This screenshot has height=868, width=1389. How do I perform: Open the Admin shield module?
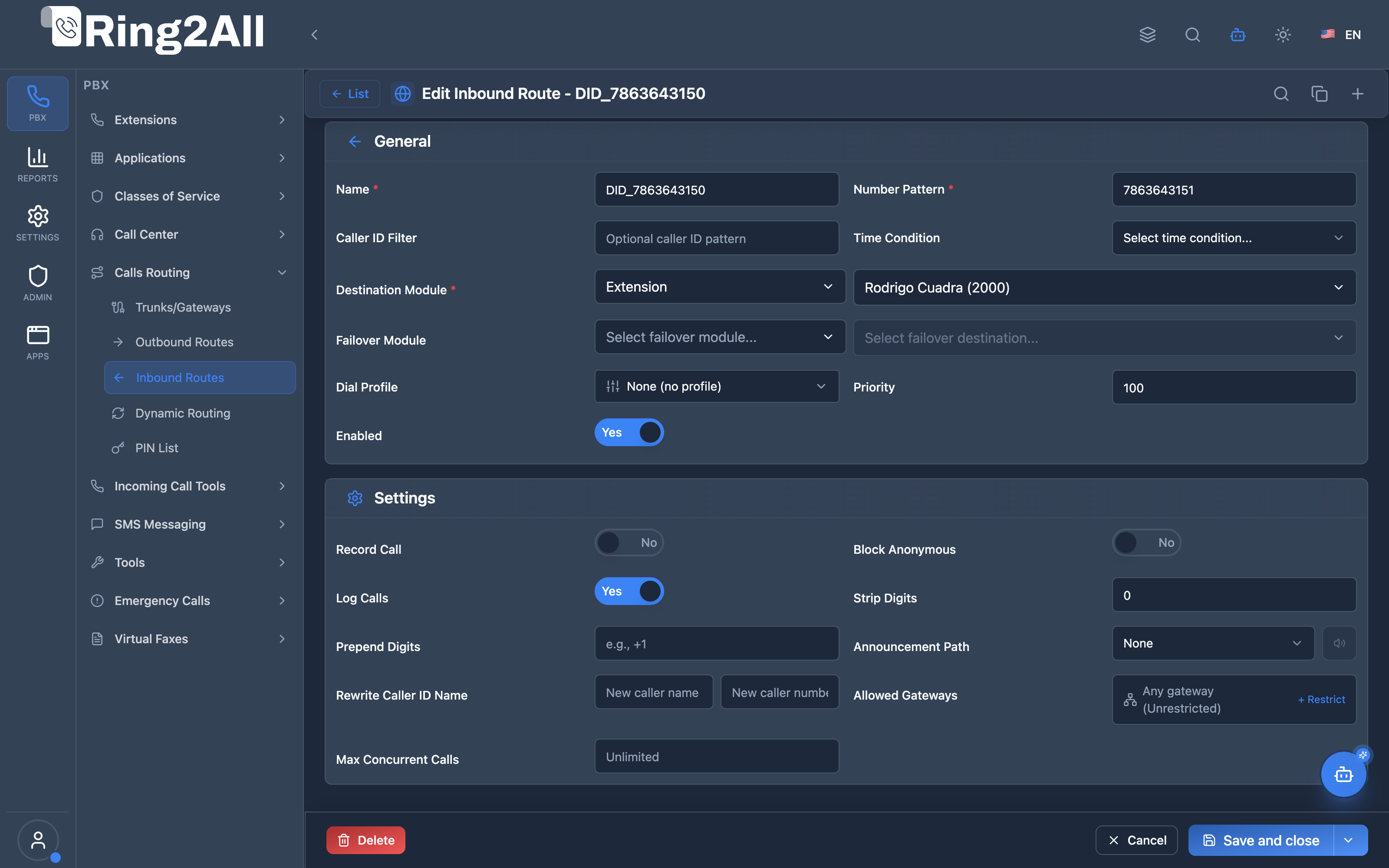37,283
